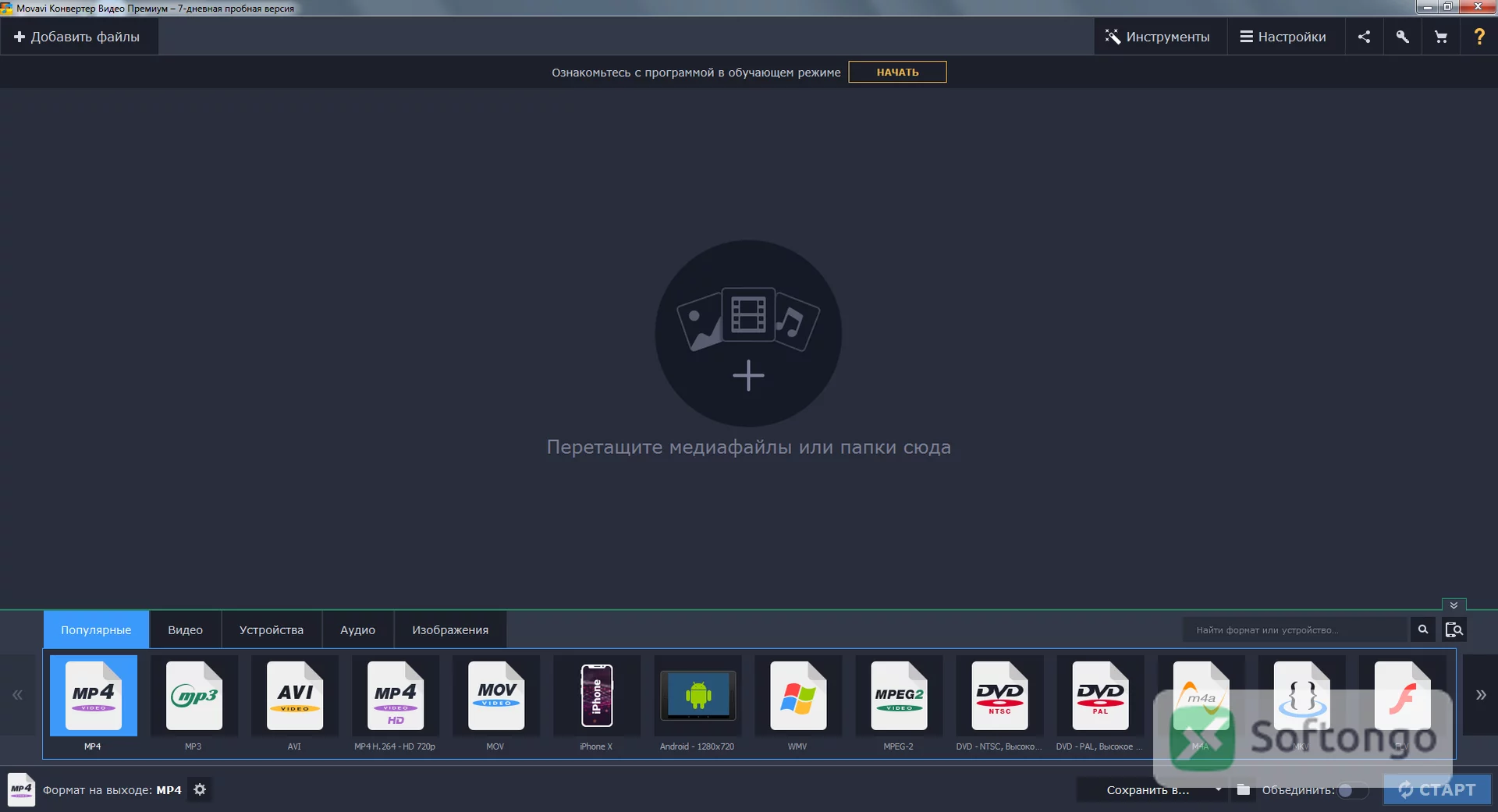Screen dimensions: 1498x812
Task: Open the shopping cart purchase icon
Action: [1440, 37]
